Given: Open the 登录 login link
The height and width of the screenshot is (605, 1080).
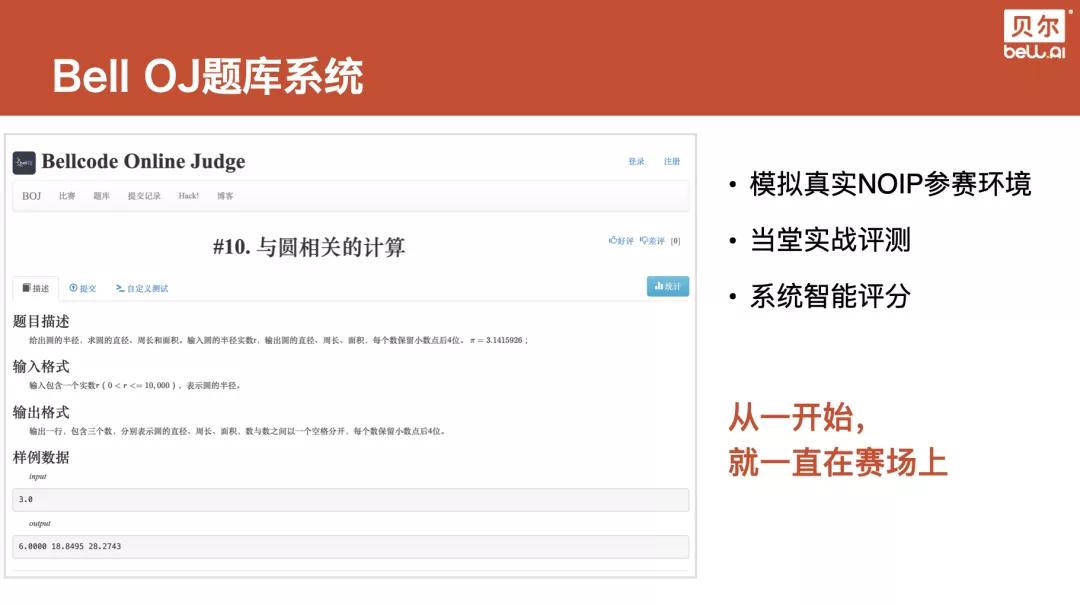Looking at the screenshot, I should tap(636, 161).
